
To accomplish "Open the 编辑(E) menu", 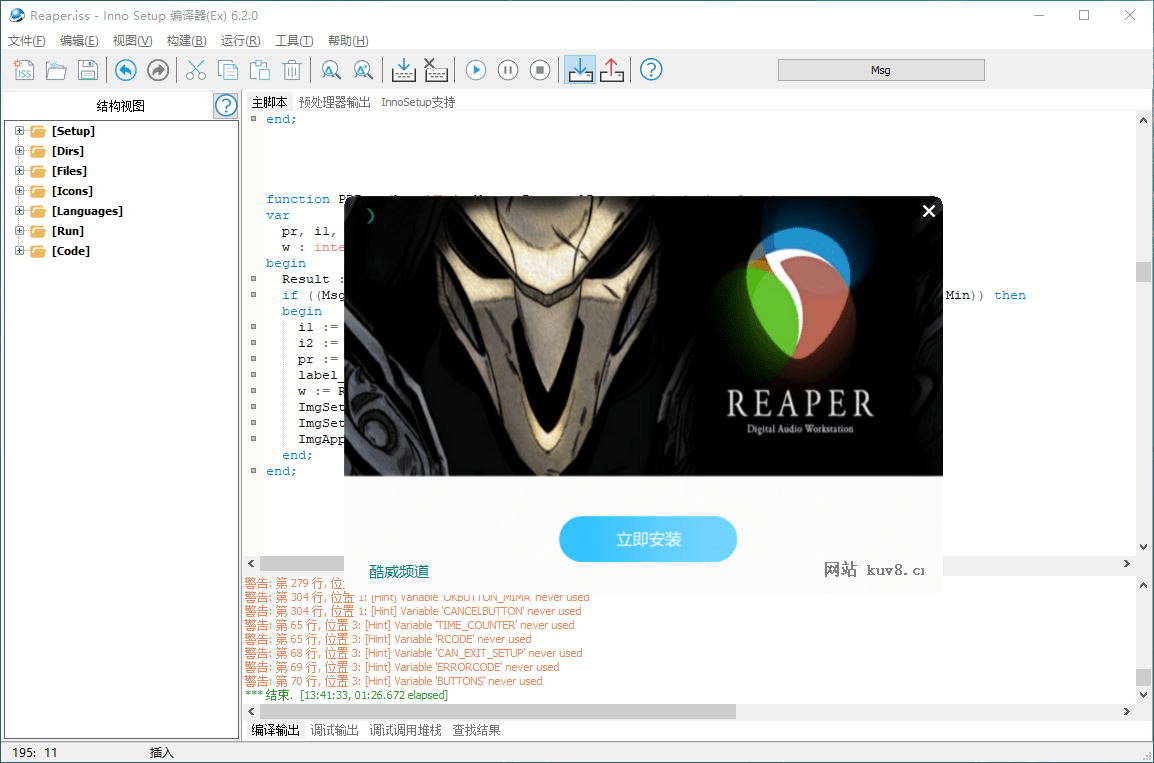I will pyautogui.click(x=79, y=40).
